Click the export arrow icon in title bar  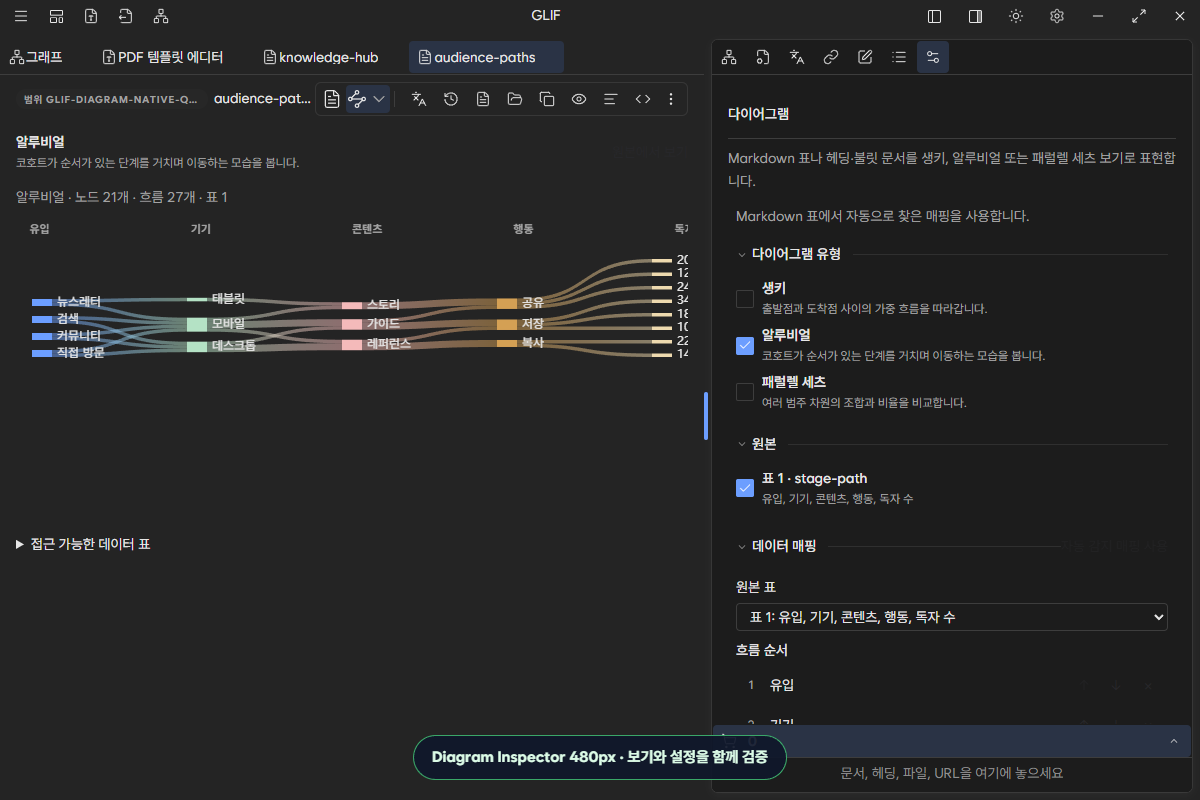coord(125,16)
